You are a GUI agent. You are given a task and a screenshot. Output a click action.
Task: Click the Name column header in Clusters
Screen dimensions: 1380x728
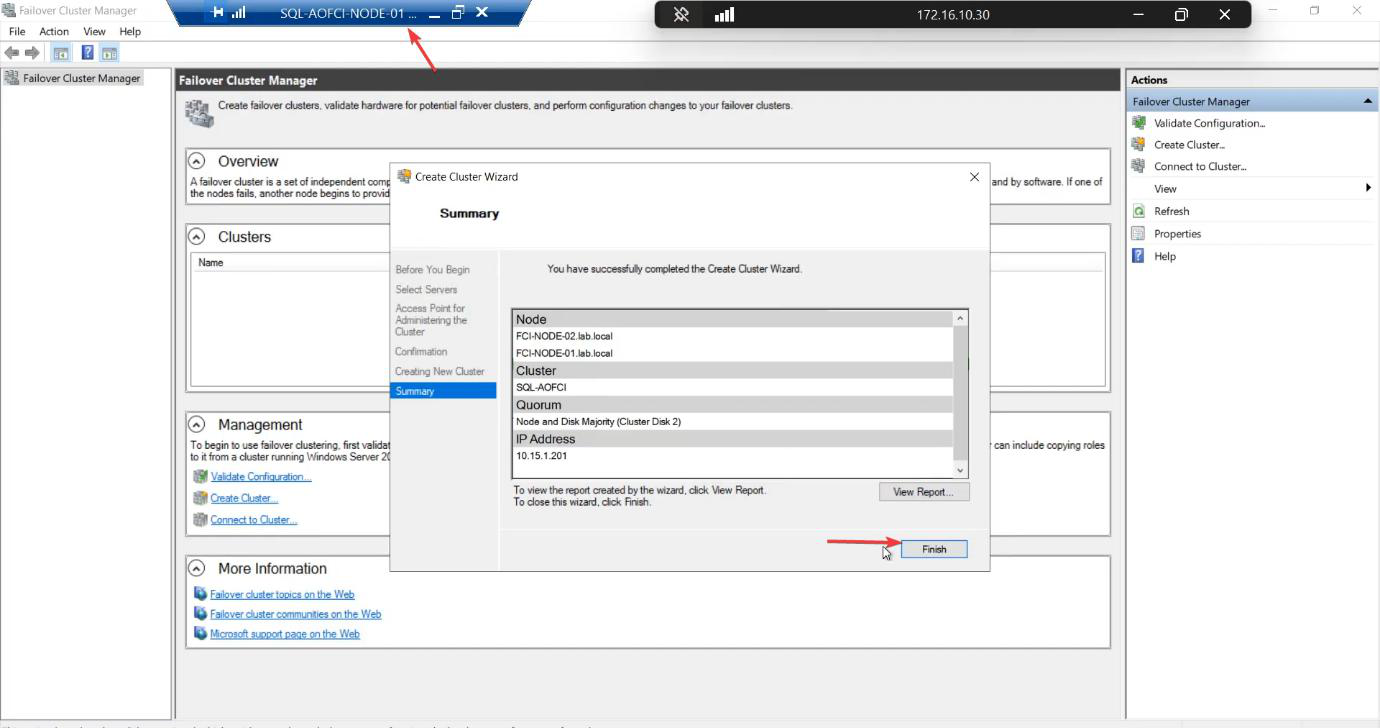tap(211, 263)
